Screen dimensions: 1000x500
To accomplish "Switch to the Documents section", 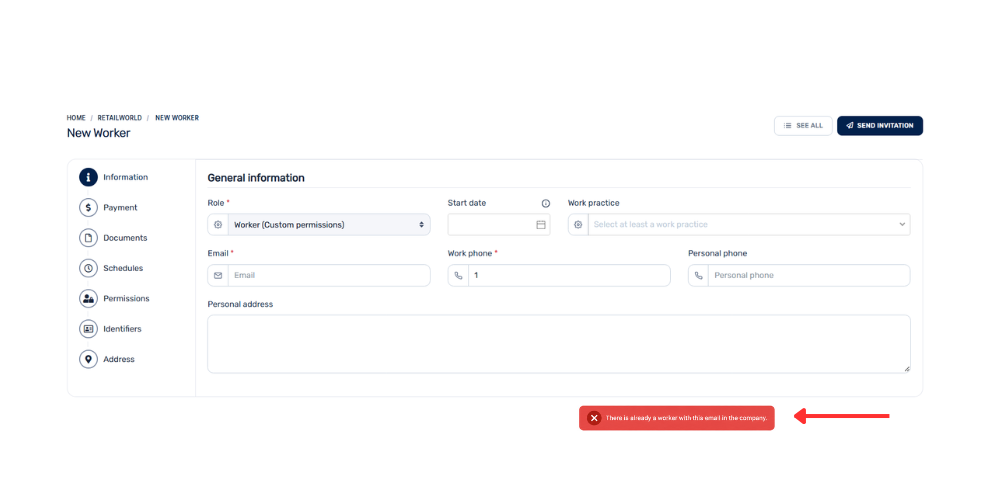I will [125, 238].
